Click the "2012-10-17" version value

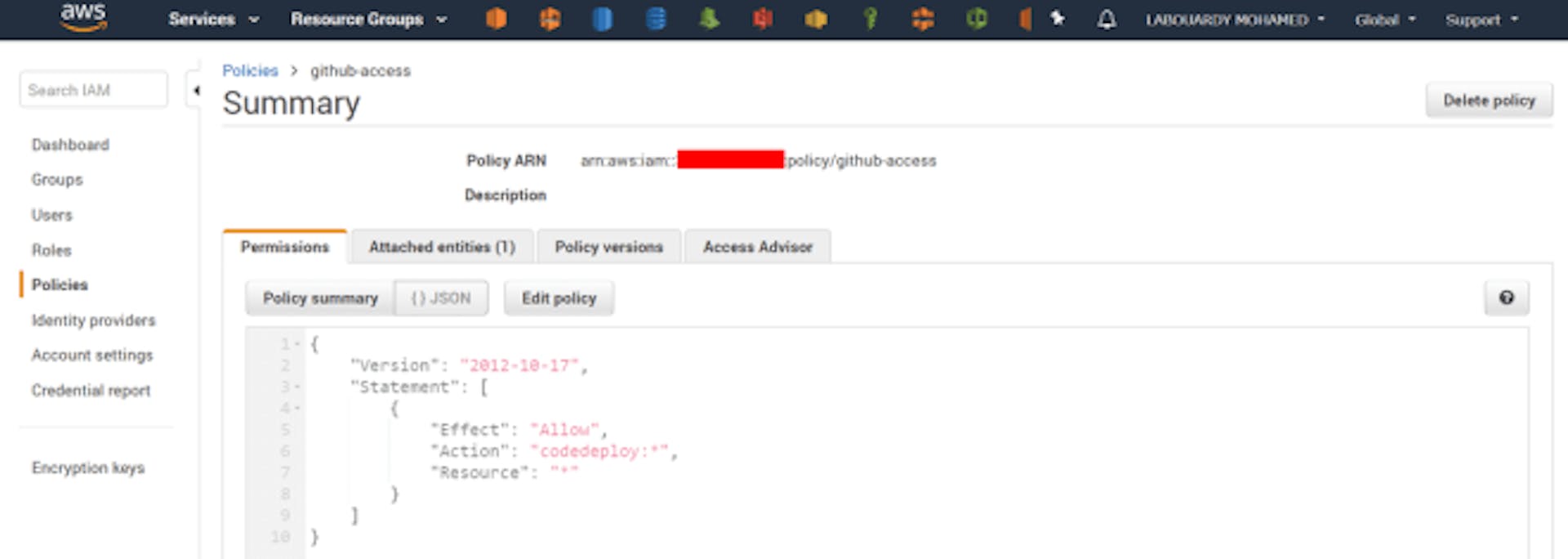point(519,365)
